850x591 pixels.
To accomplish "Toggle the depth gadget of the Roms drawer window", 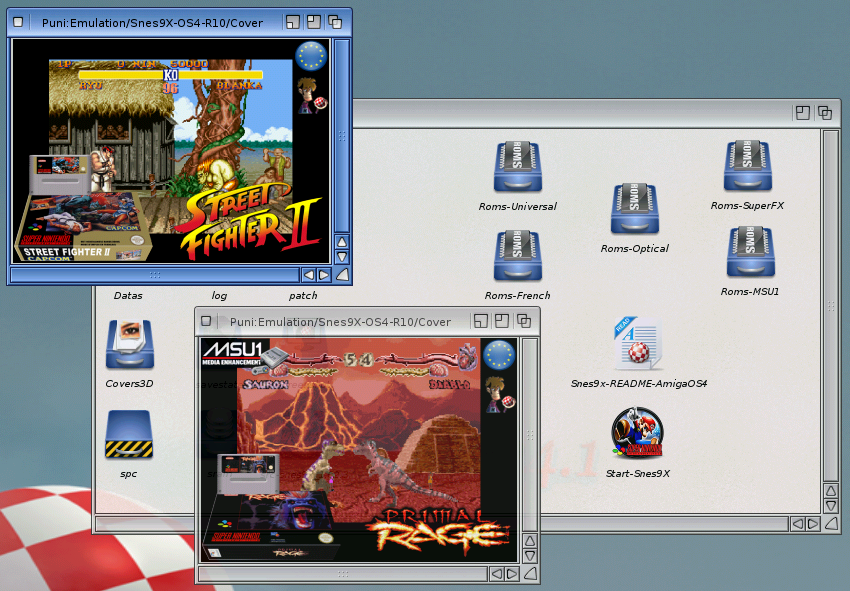I will coord(825,113).
